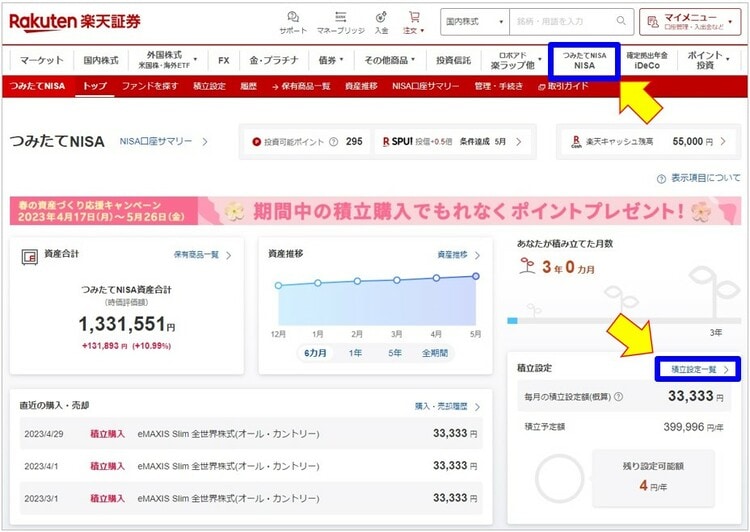750x532 pixels.
Task: Open the 国内株式 search category dropdown
Action: pos(474,22)
